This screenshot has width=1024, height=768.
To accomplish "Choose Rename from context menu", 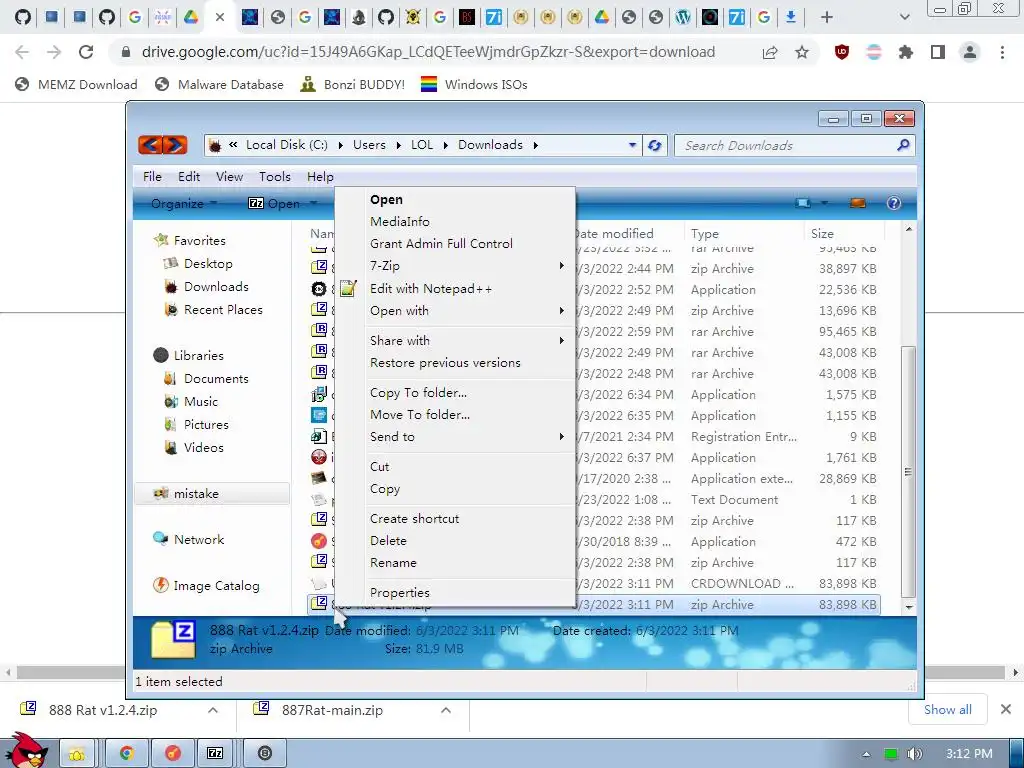I will click(393, 563).
